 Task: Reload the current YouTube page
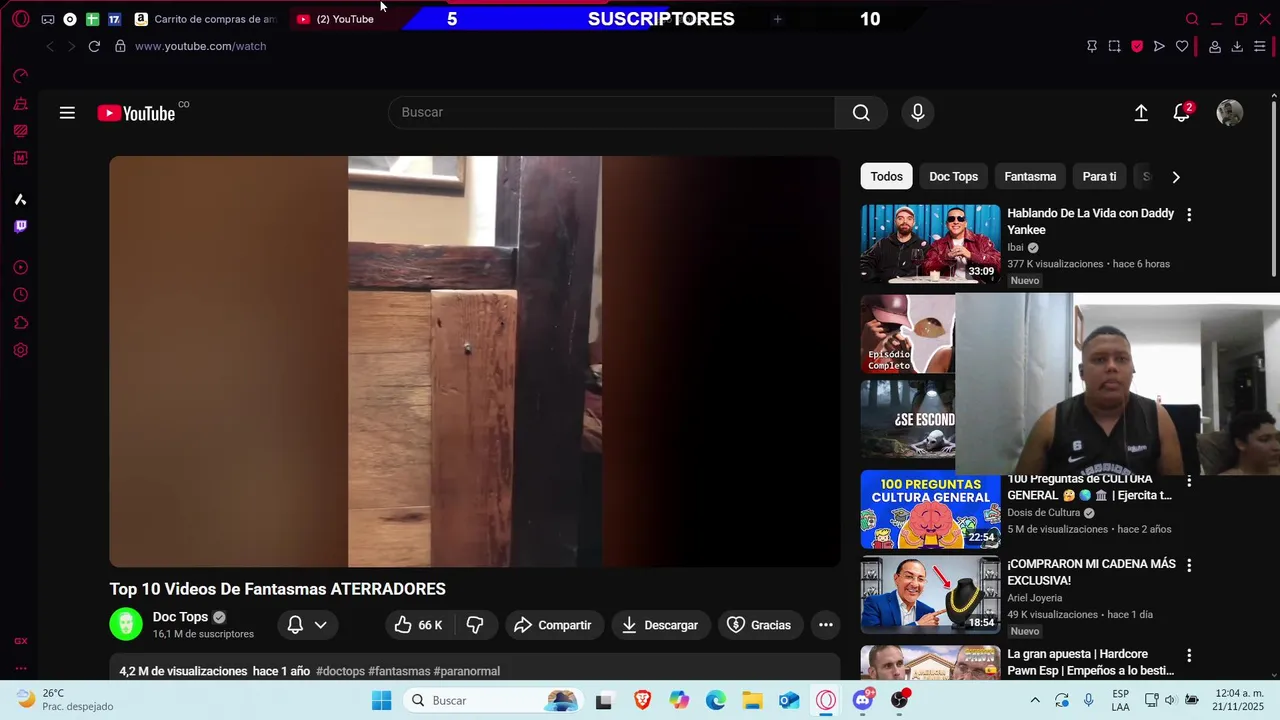(x=94, y=46)
